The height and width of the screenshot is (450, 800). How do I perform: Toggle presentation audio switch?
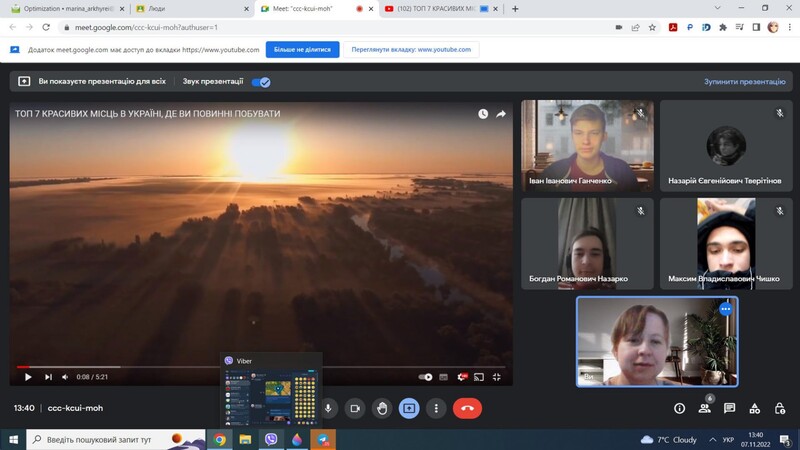(x=261, y=82)
